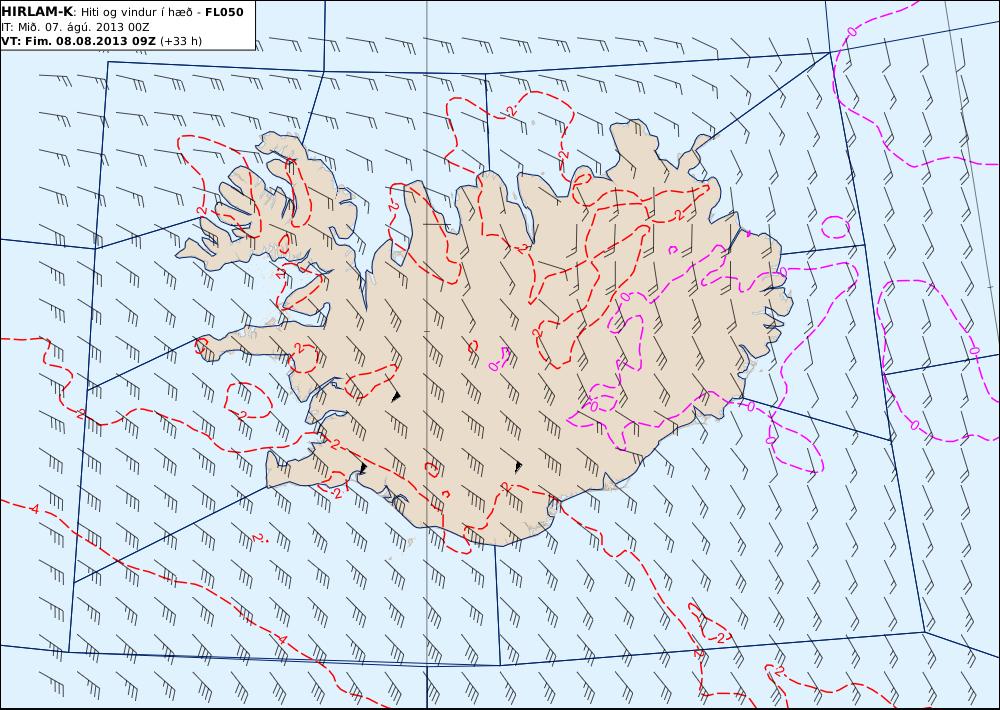Click the FL050 flight level label

pyautogui.click(x=224, y=12)
